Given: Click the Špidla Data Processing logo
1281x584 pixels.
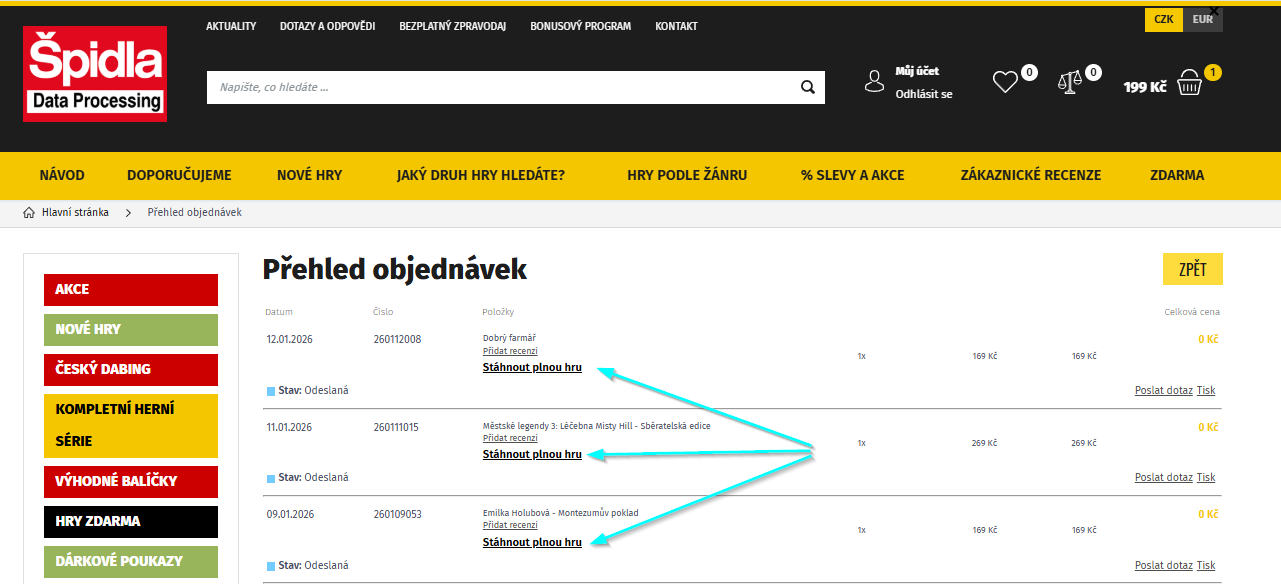Looking at the screenshot, I should [95, 73].
